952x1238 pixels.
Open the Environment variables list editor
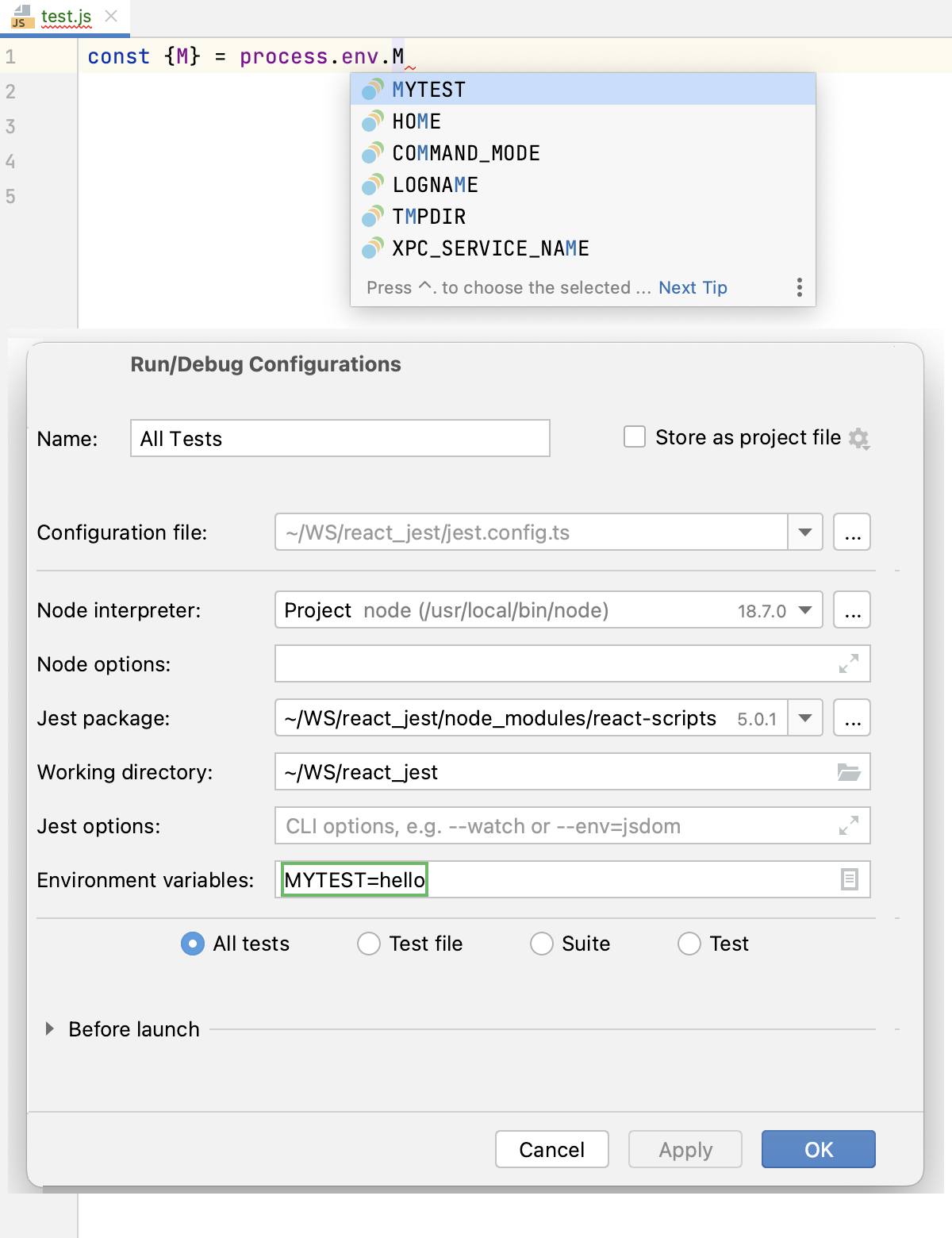tap(849, 879)
